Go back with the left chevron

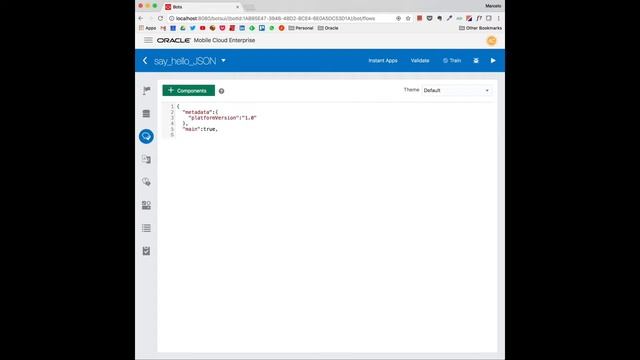coord(145,60)
